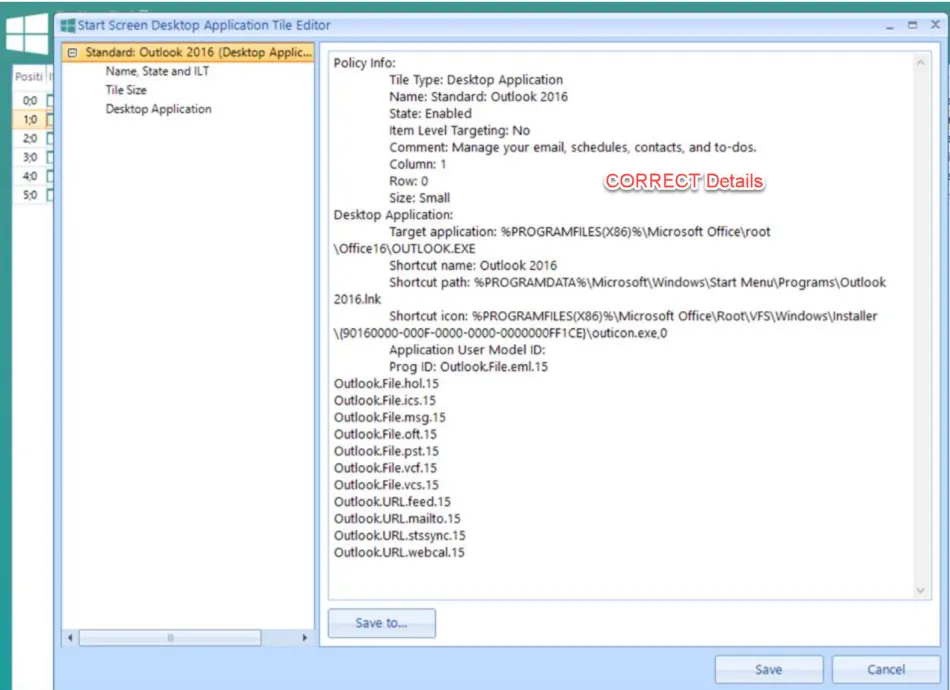Click the Tile Editor title bar app icon

pos(68,26)
